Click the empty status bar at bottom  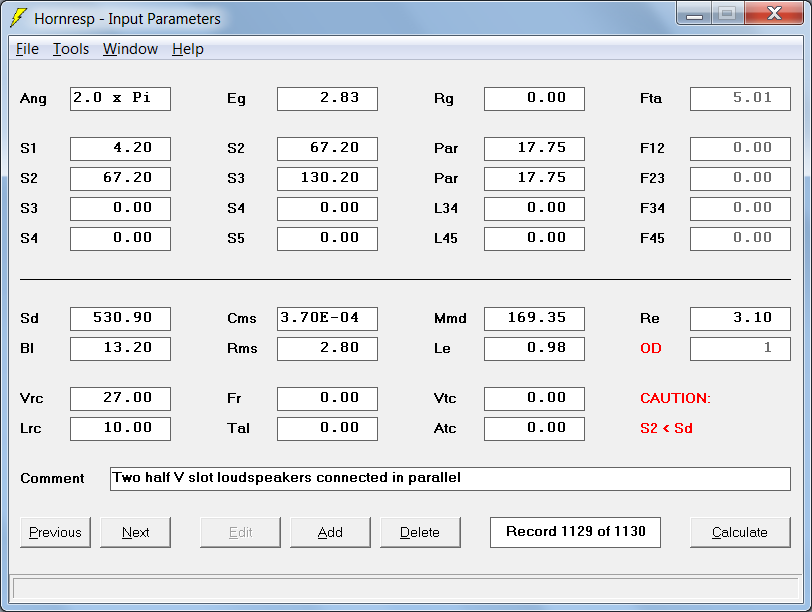(405, 589)
